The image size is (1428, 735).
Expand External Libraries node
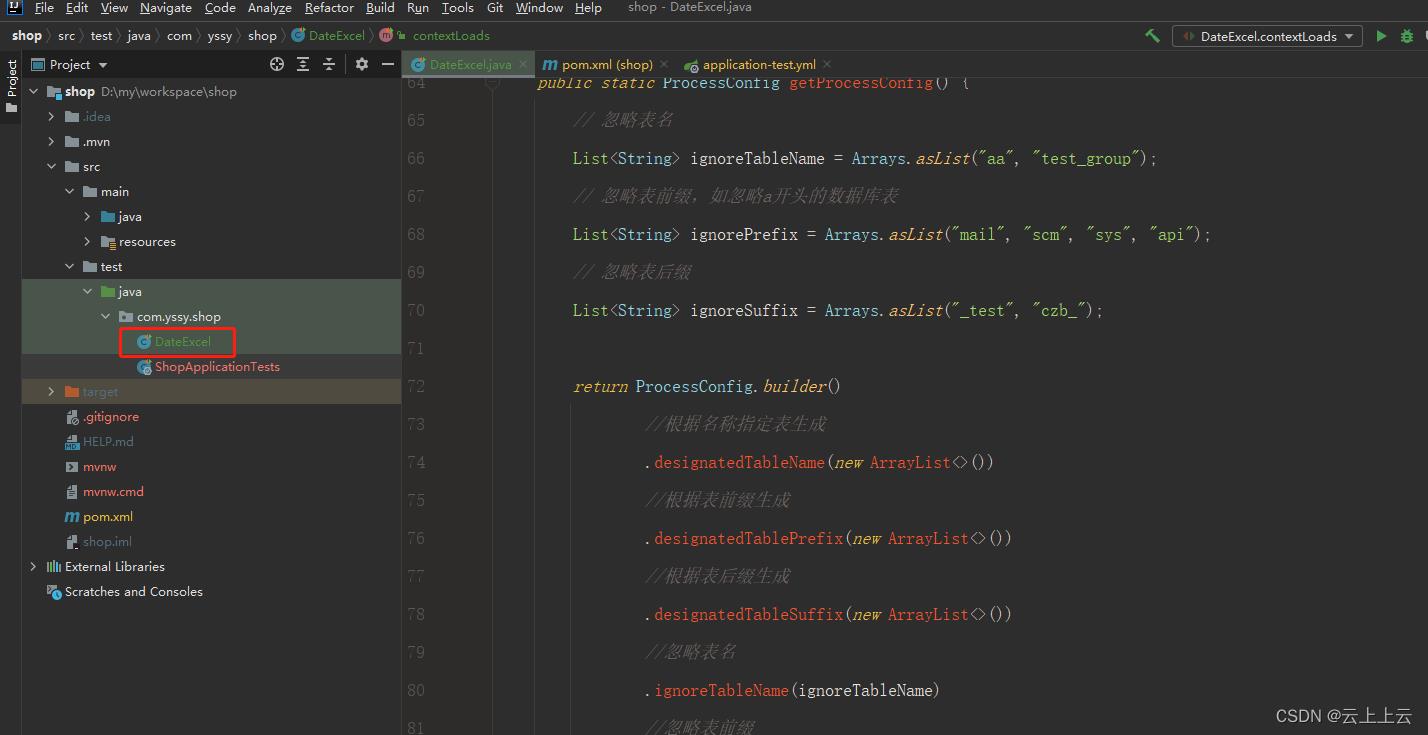point(34,566)
